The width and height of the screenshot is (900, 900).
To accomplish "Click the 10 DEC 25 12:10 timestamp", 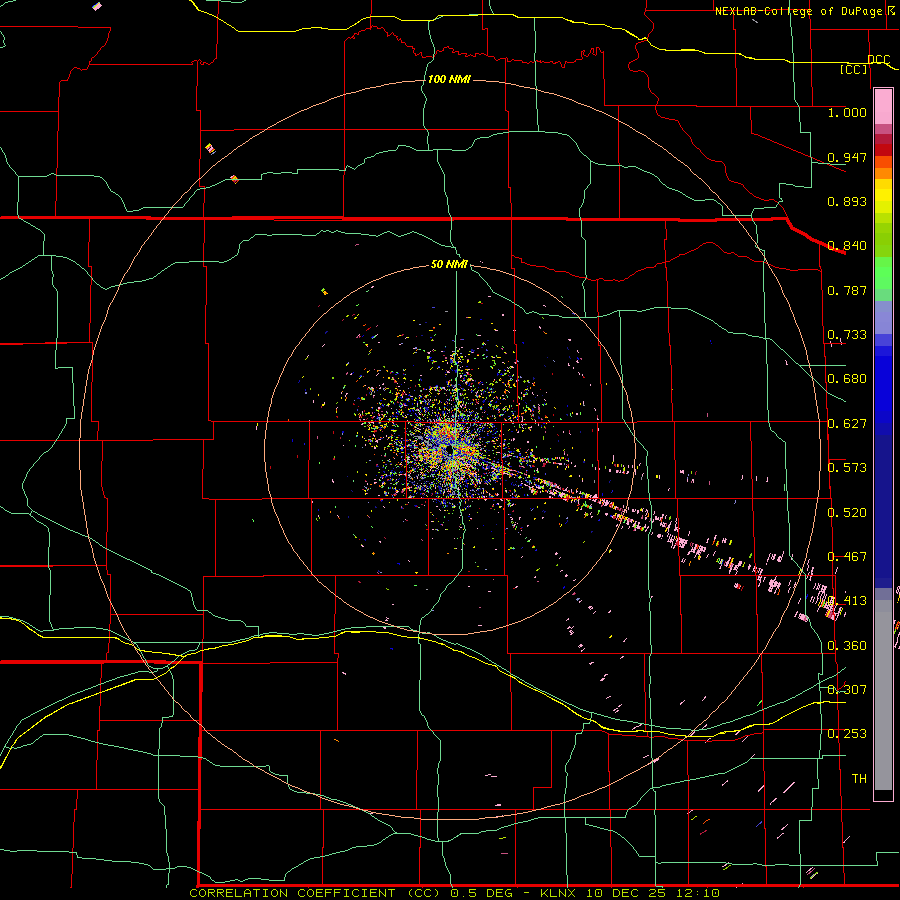I will coord(653,893).
